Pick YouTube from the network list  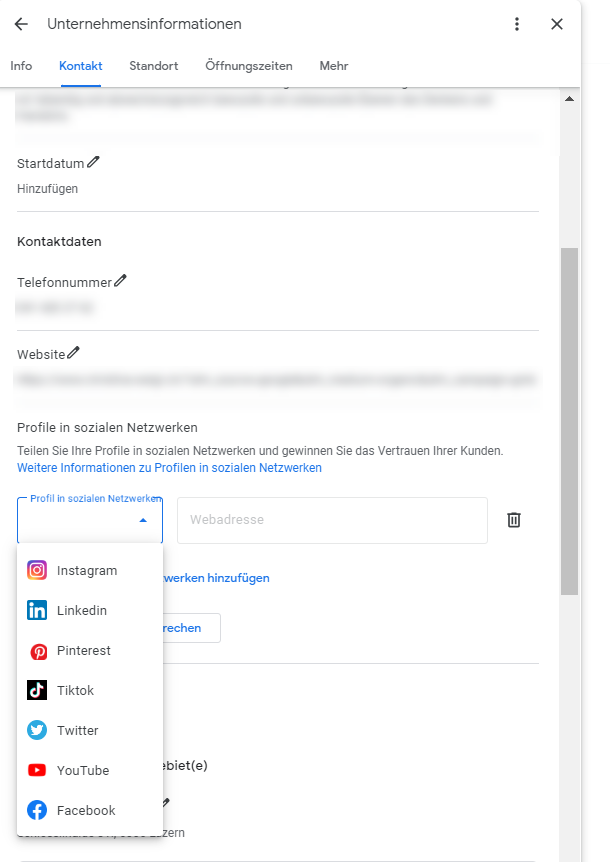click(x=90, y=771)
